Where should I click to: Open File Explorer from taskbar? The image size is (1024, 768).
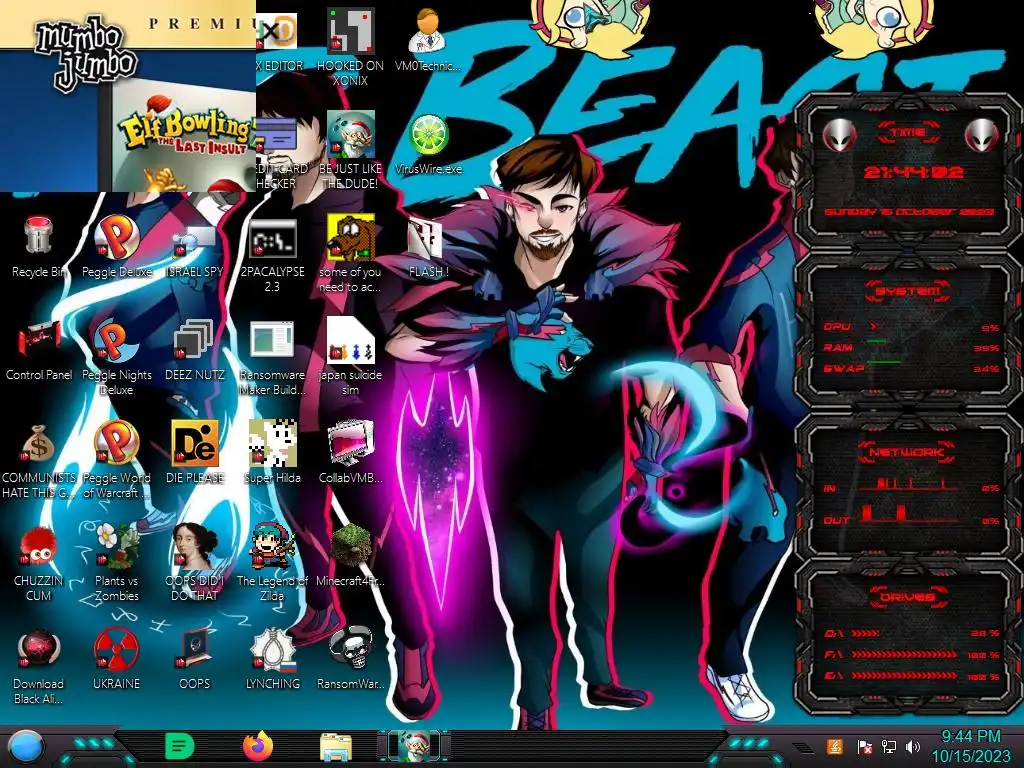coord(336,747)
